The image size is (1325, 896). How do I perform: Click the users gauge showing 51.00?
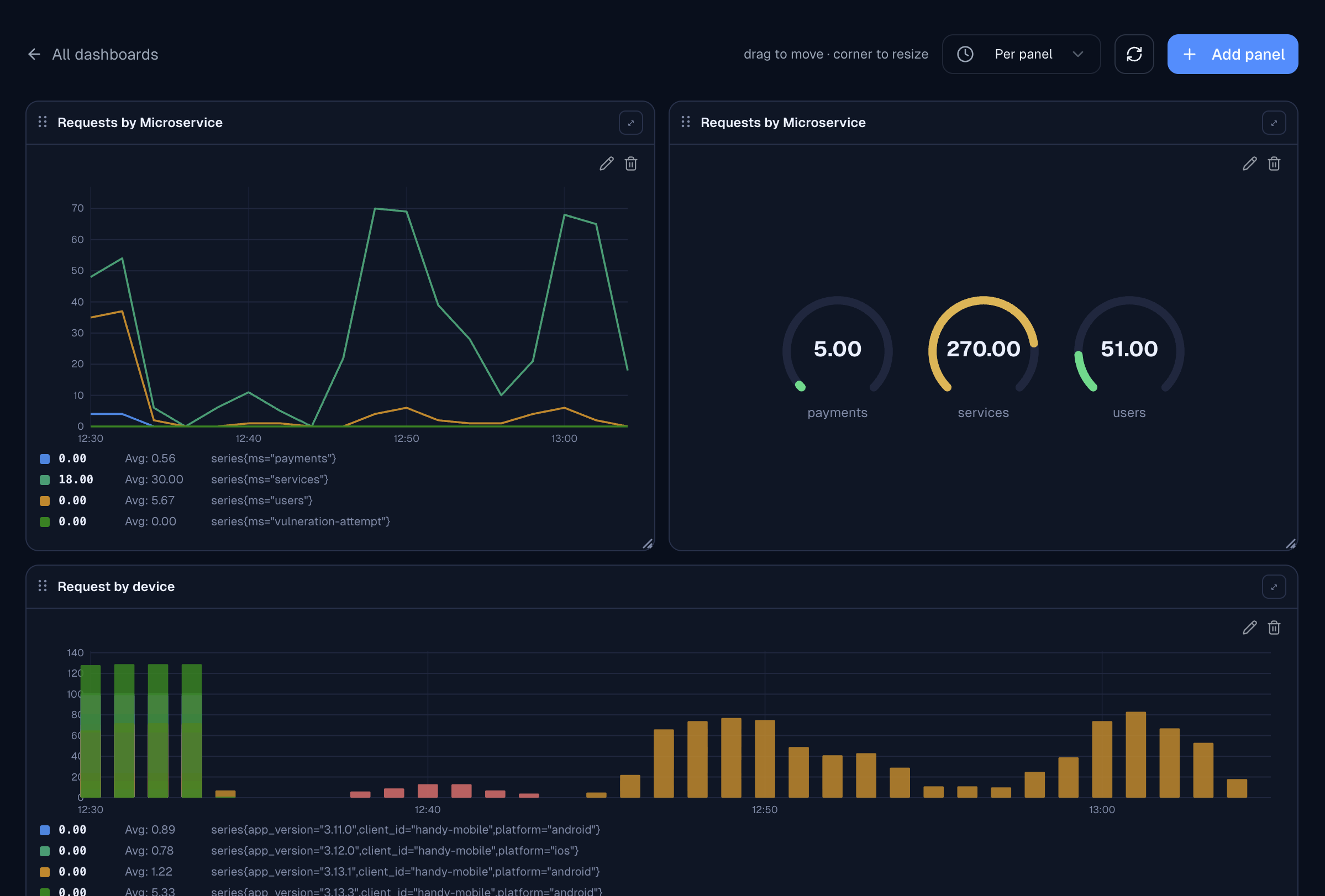tap(1129, 349)
